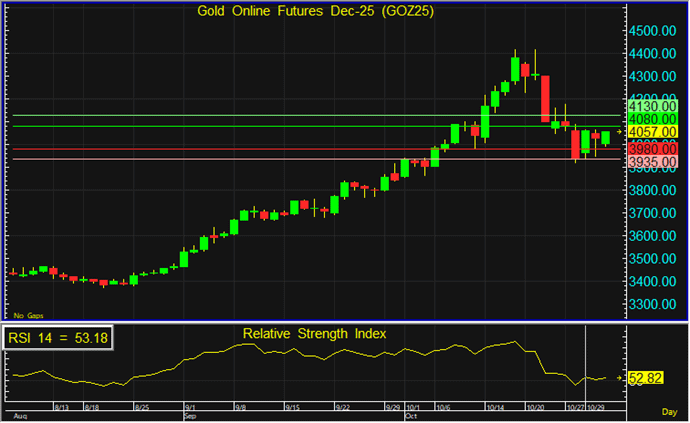Screen dimensions: 690x423
Task: Click the arrow marker next to RSI 52.82
Action: coord(619,378)
